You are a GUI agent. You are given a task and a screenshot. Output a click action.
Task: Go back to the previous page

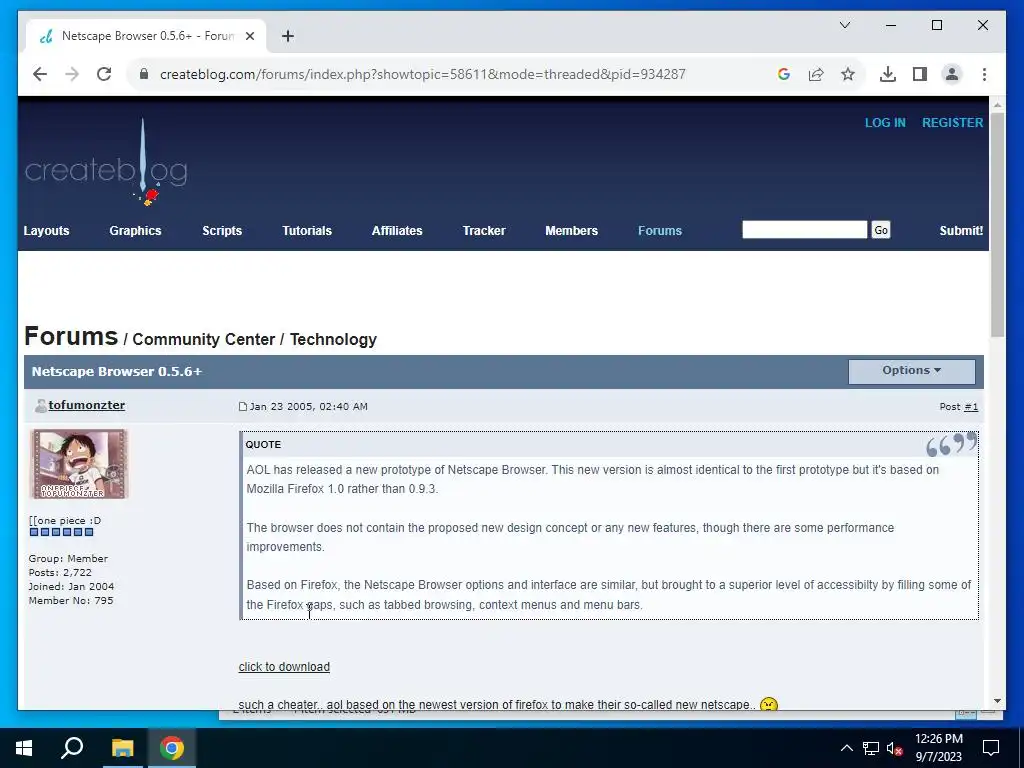[x=40, y=74]
